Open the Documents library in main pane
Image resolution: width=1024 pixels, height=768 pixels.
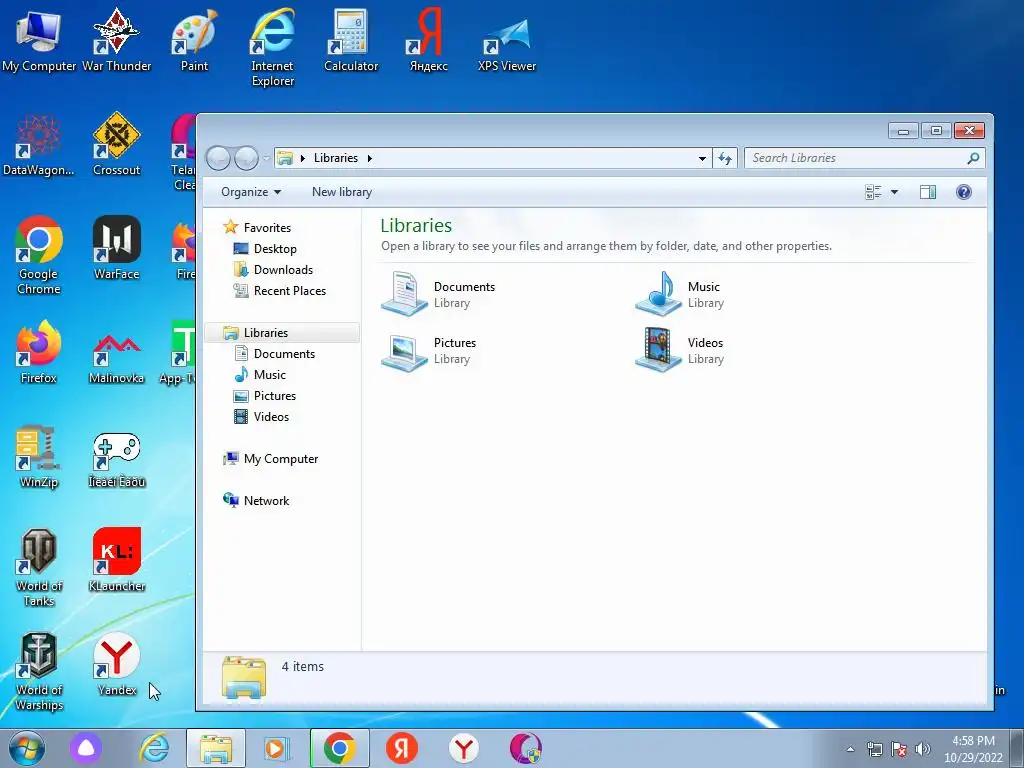(x=439, y=294)
